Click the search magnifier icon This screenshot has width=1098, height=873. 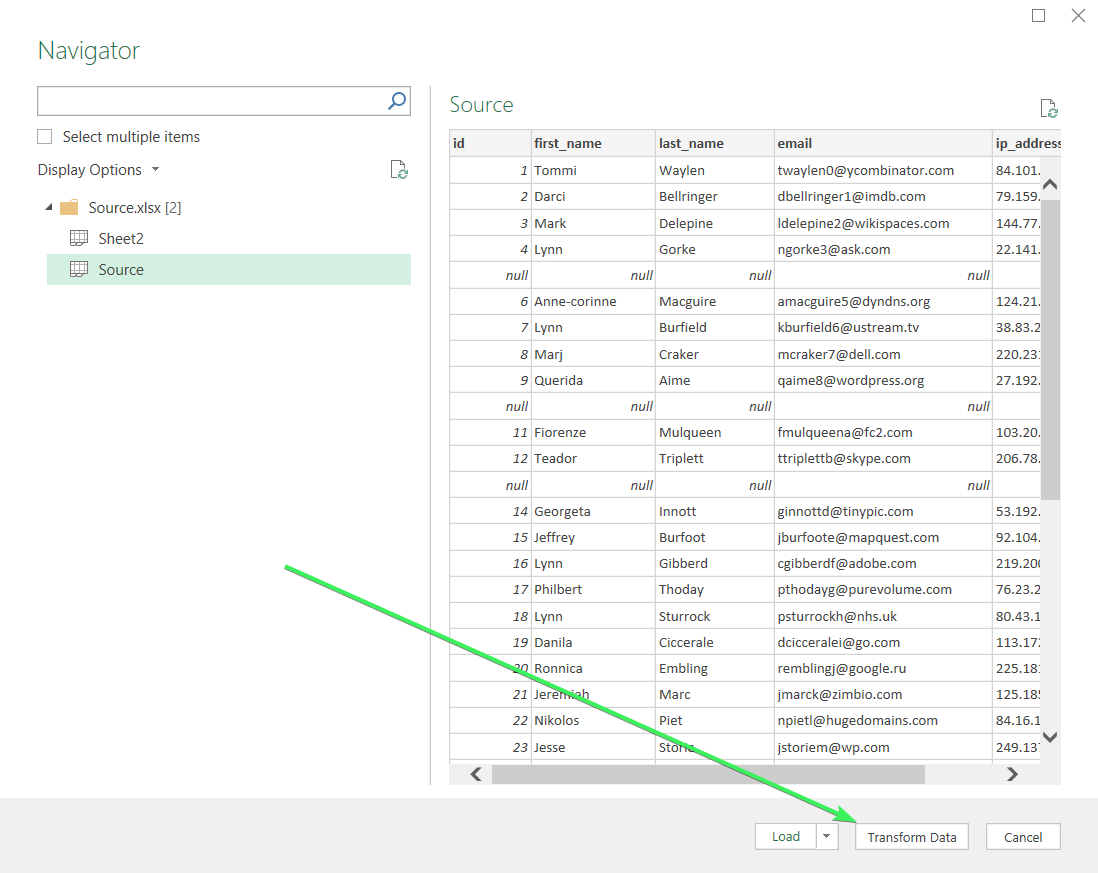pos(397,100)
